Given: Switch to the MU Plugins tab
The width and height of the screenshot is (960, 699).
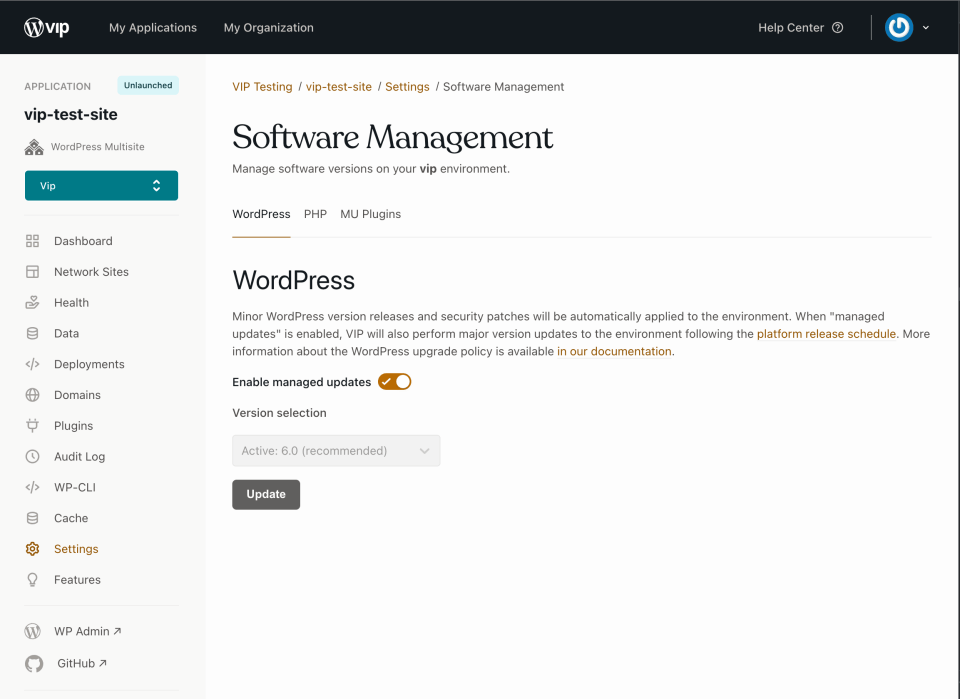Looking at the screenshot, I should click(x=370, y=214).
